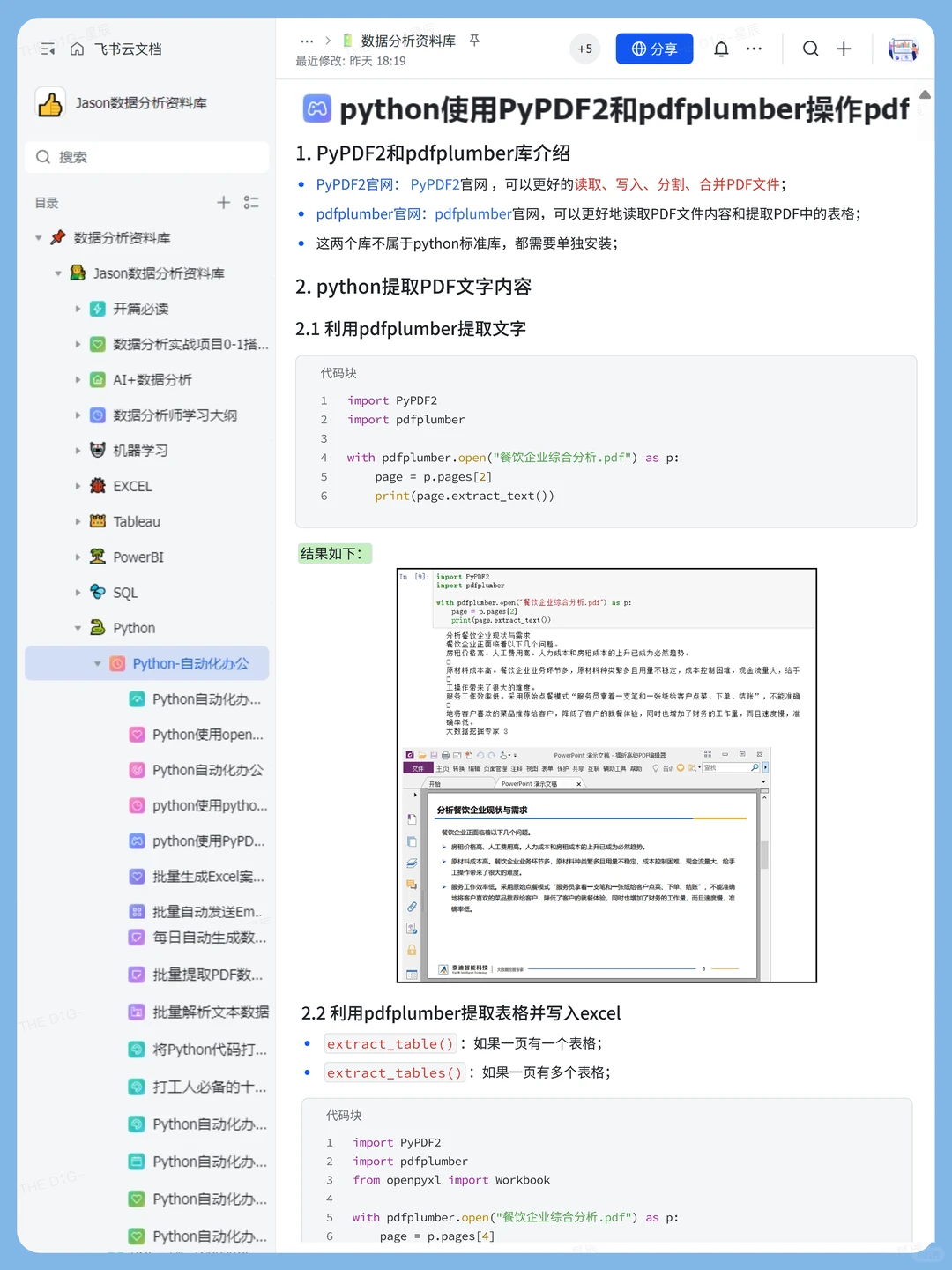Open your profile avatar in top right
This screenshot has height=1270, width=952.
point(904,49)
